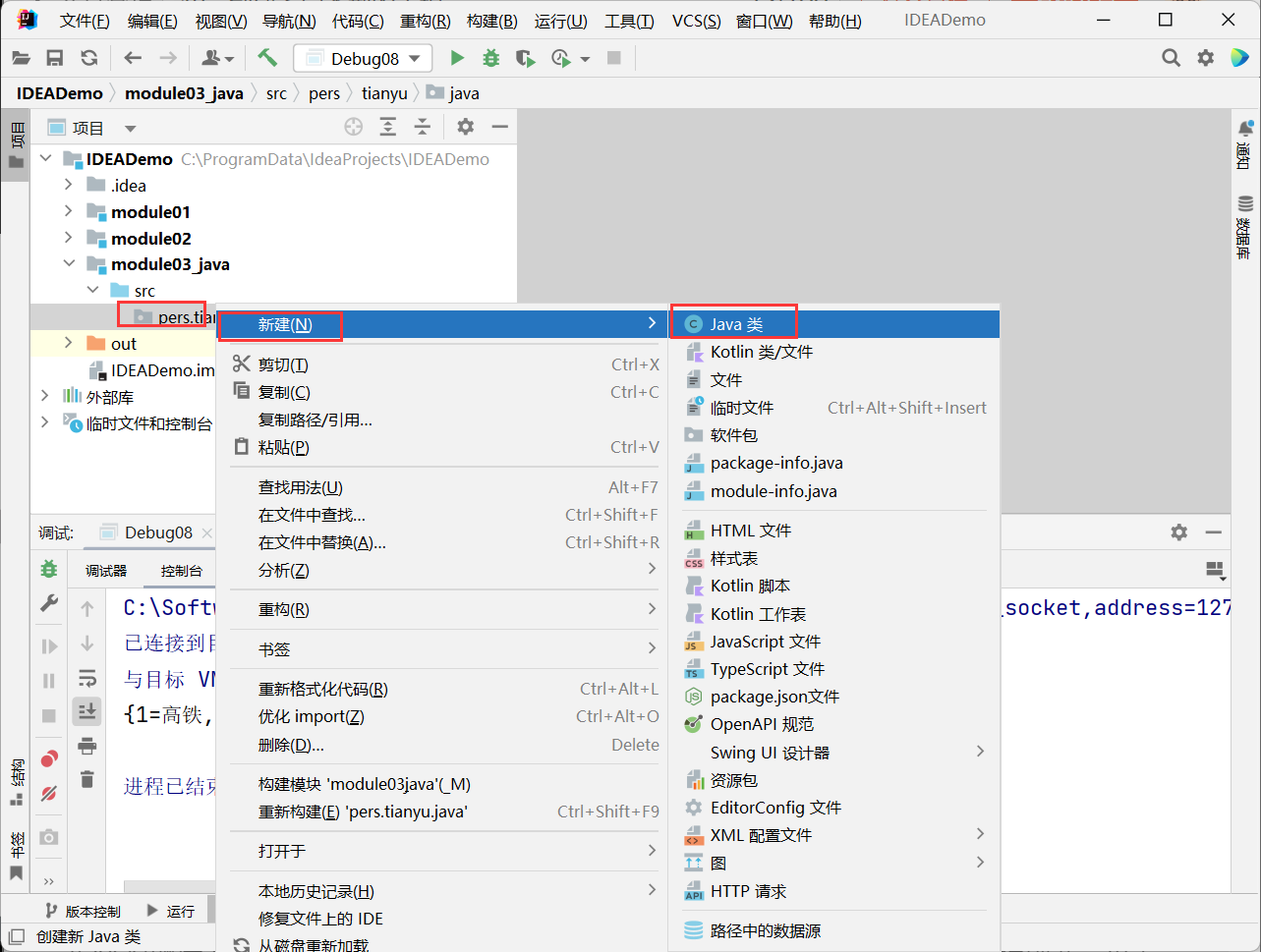Click Expand All in project panel
Viewport: 1261px width, 952px height.
(x=388, y=127)
